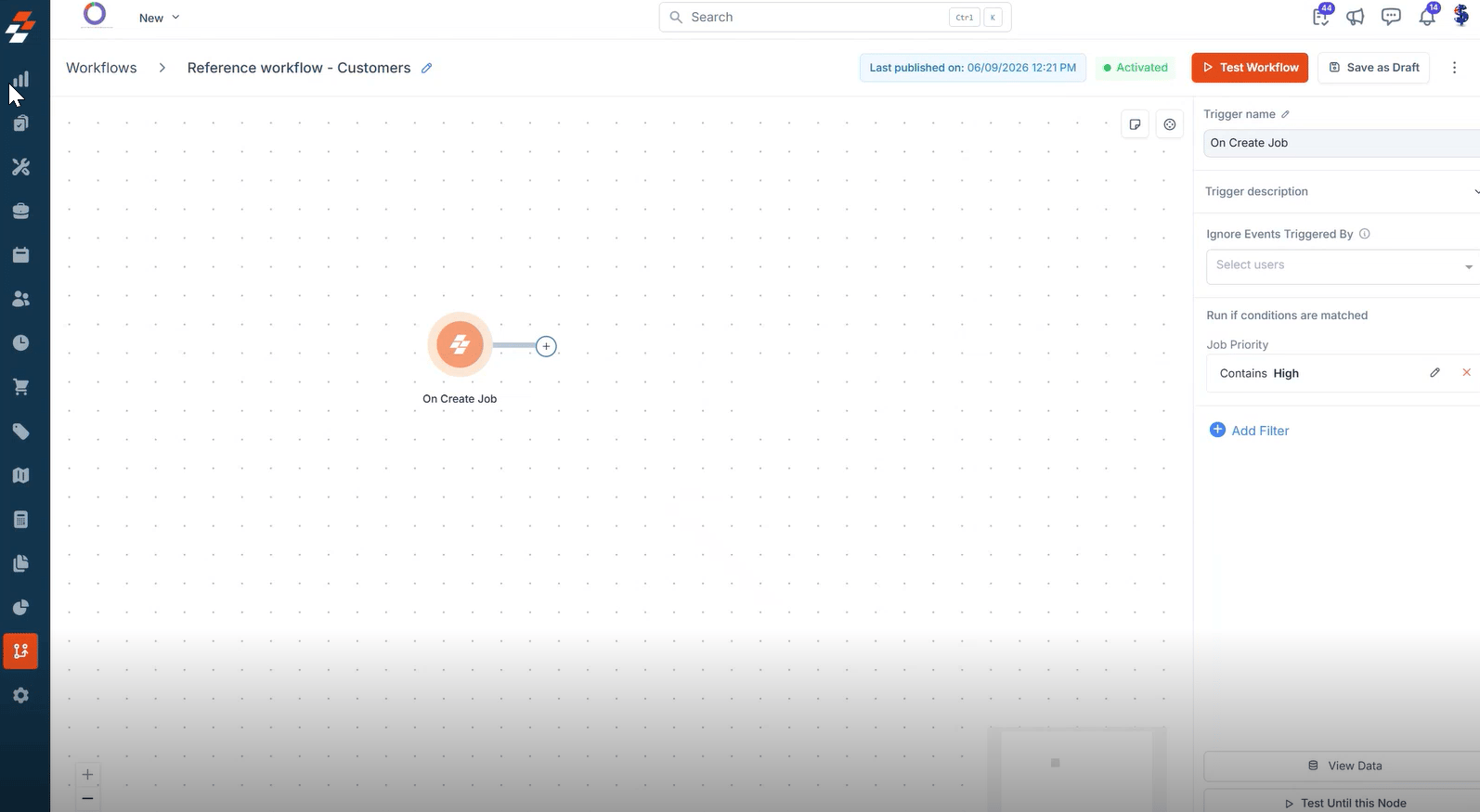This screenshot has height=812, width=1480.
Task: Open the briefcase sidebar icon
Action: pos(20,212)
